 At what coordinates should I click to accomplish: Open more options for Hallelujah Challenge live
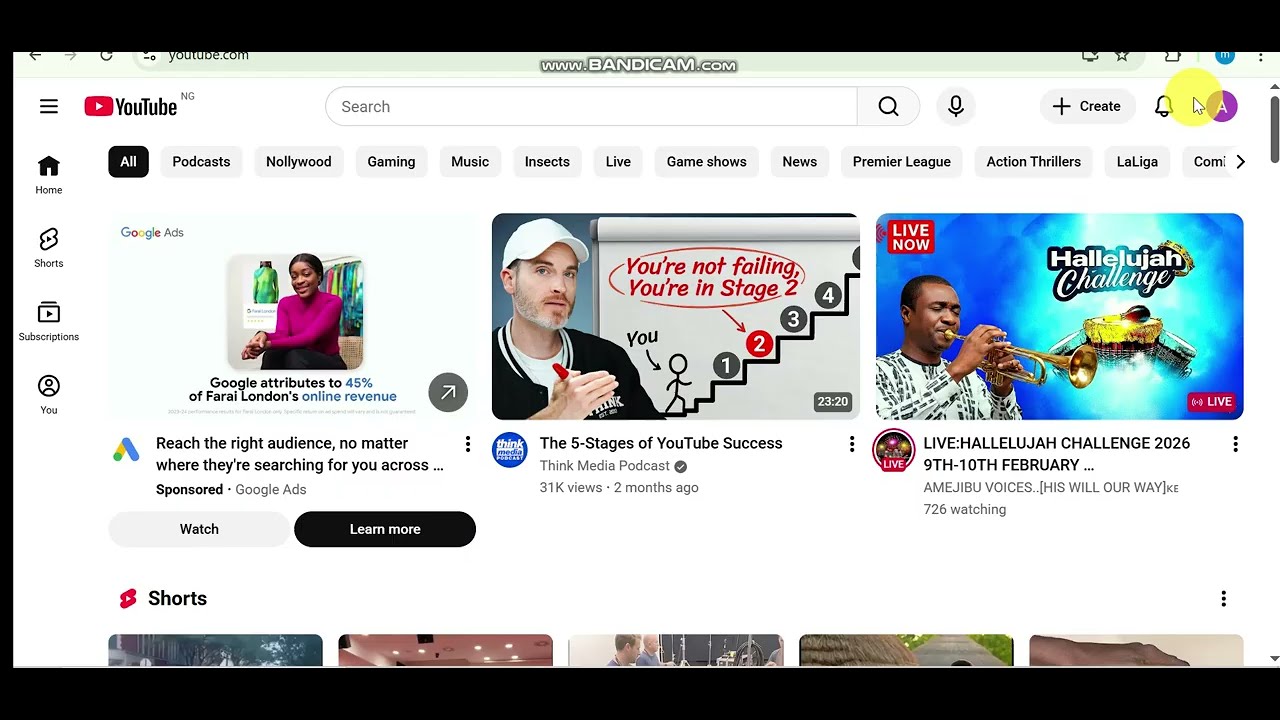tap(1235, 444)
